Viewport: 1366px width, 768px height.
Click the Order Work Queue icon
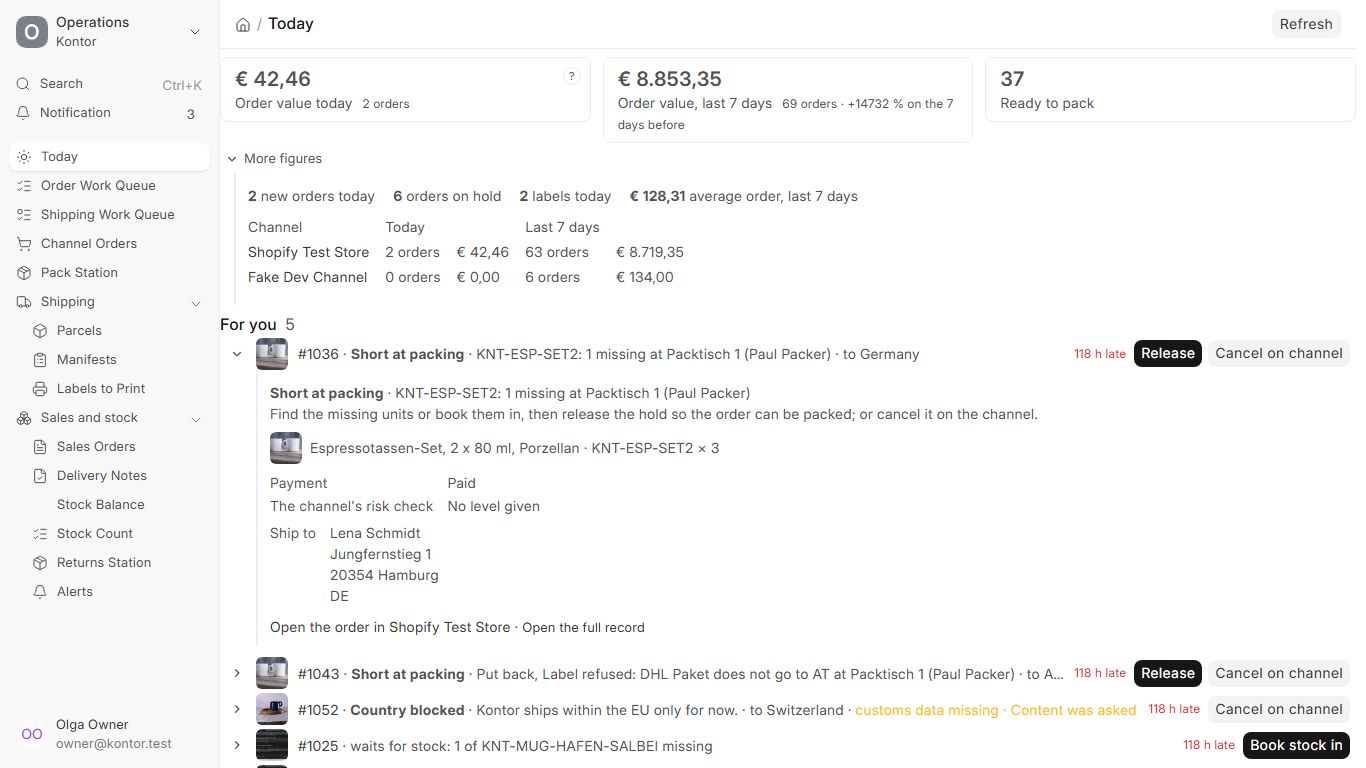(x=24, y=186)
